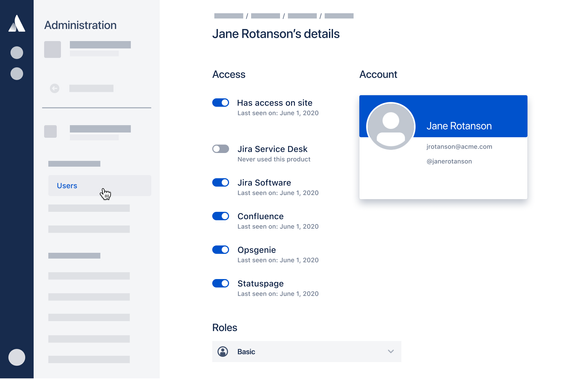
Task: Disable Jira Software access toggle
Action: coord(220,182)
